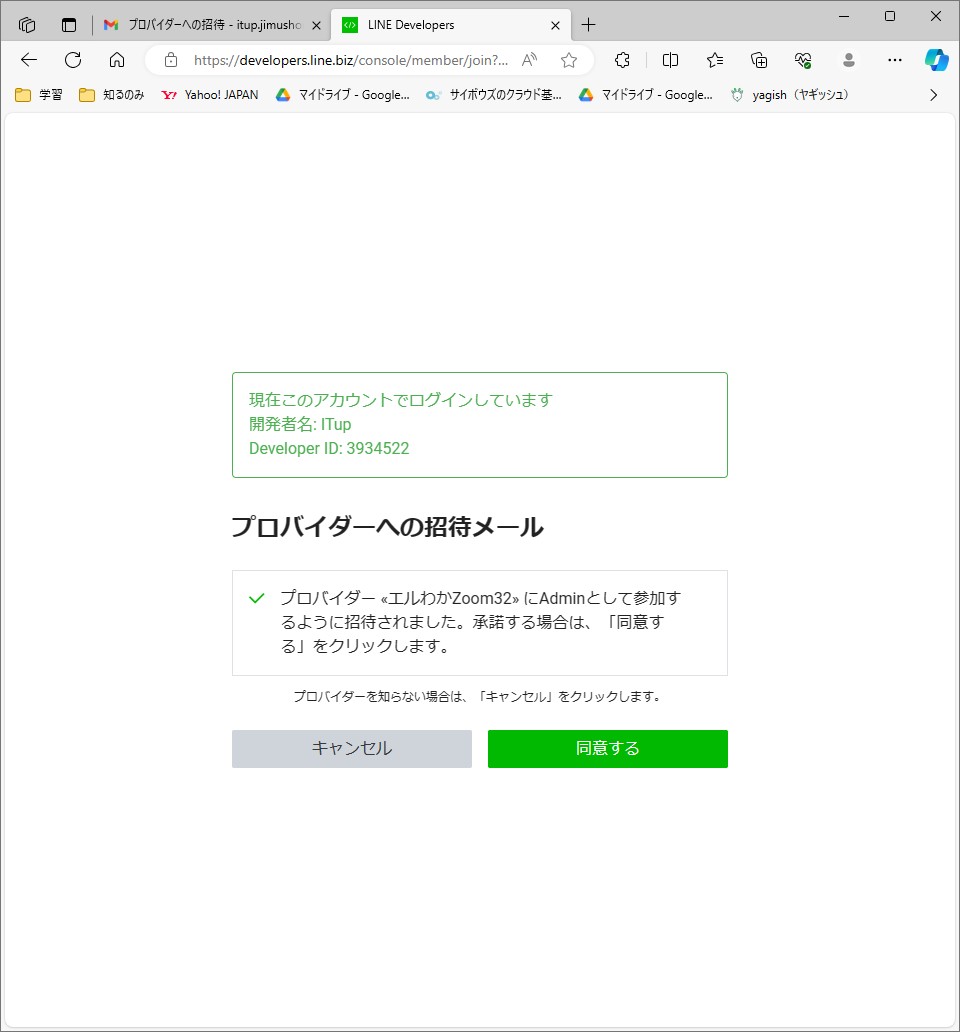Screen dimensions: 960x1032
Task: Open the workspaces icon at top left
Action: point(27,25)
